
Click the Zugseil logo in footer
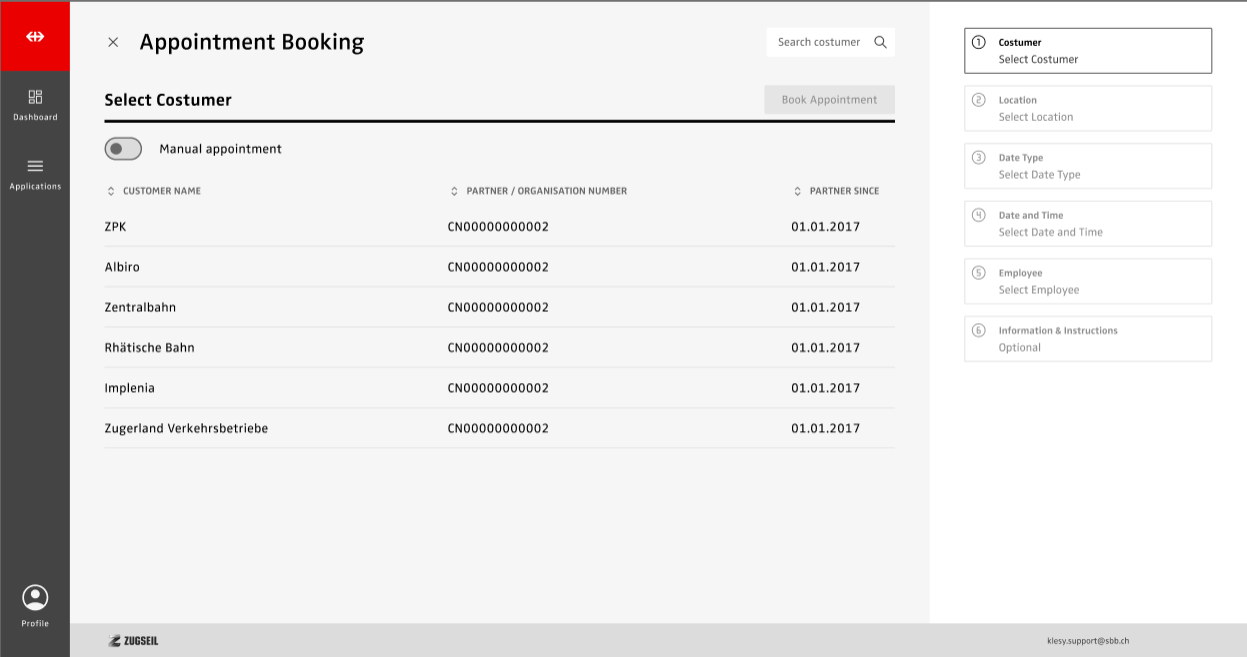pyautogui.click(x=133, y=641)
